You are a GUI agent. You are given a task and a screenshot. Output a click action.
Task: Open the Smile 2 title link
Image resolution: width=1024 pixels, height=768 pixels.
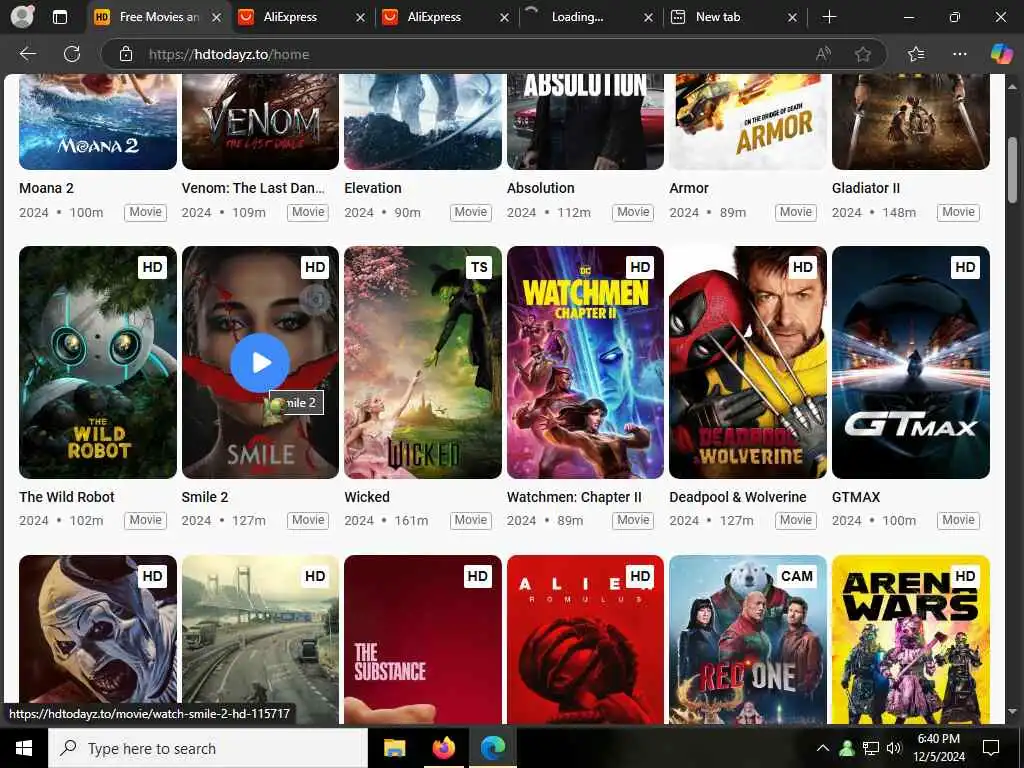205,497
